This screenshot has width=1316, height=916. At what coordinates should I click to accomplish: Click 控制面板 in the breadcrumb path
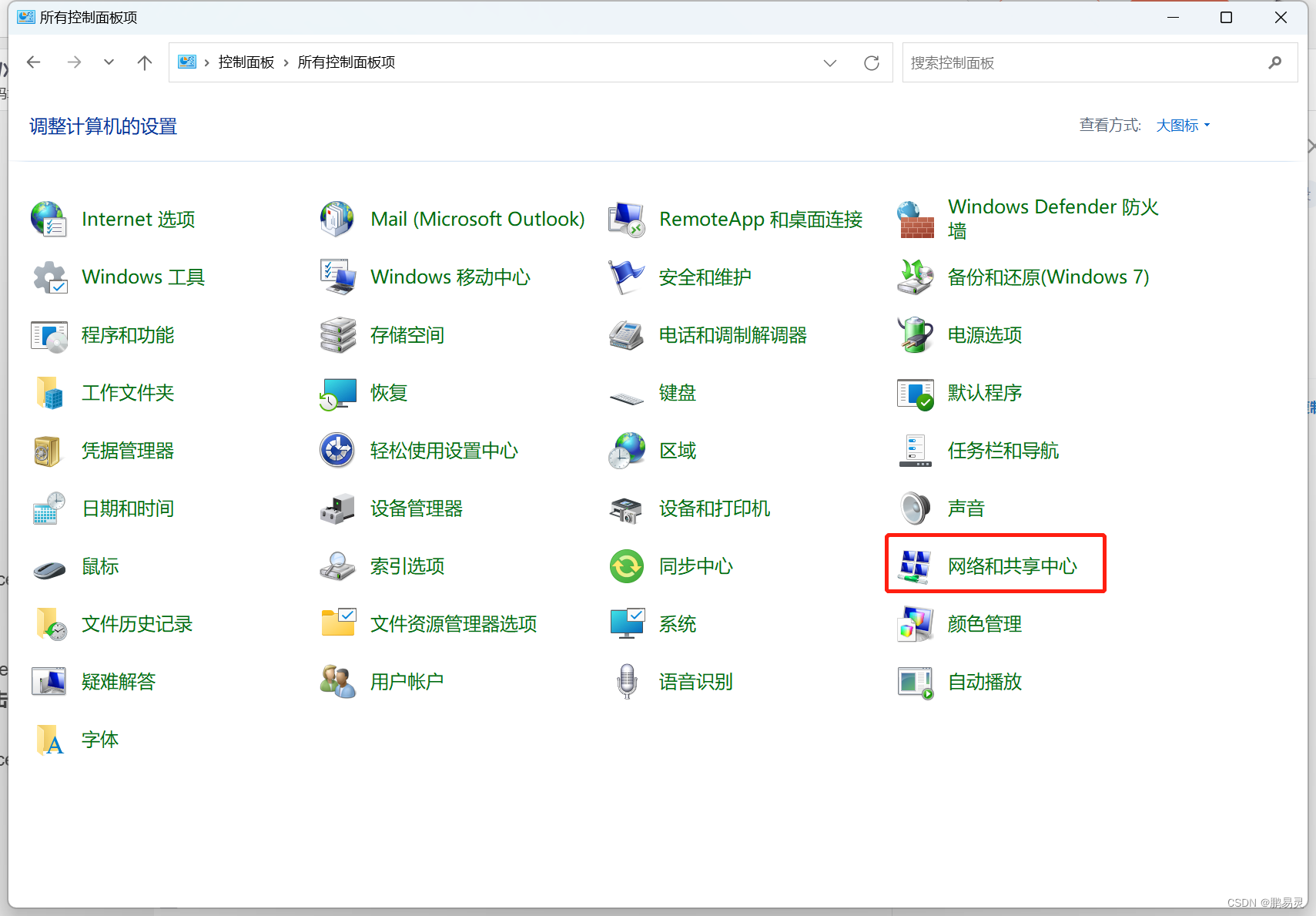pos(246,62)
